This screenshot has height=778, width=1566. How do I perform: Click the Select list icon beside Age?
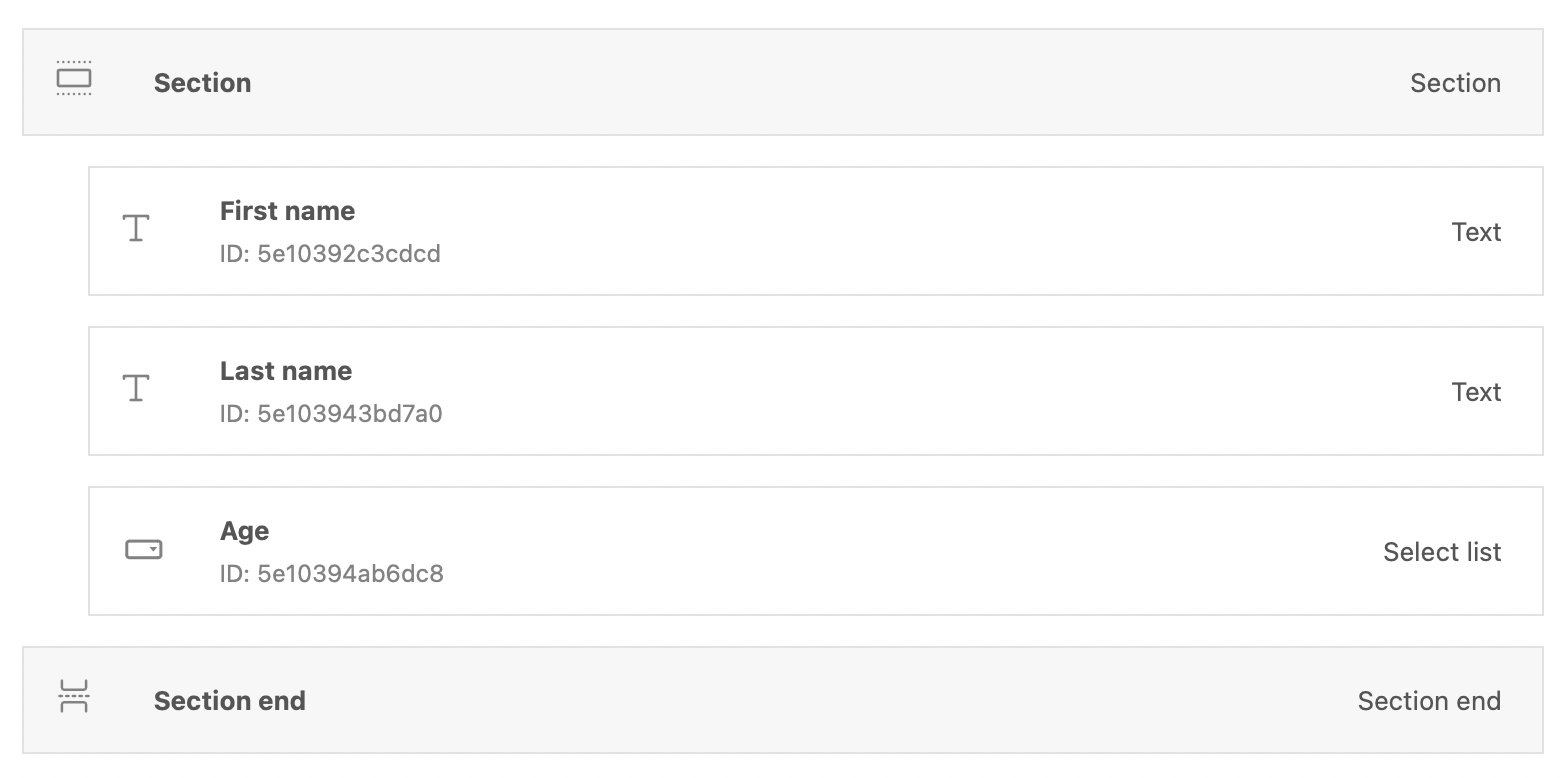click(x=142, y=549)
